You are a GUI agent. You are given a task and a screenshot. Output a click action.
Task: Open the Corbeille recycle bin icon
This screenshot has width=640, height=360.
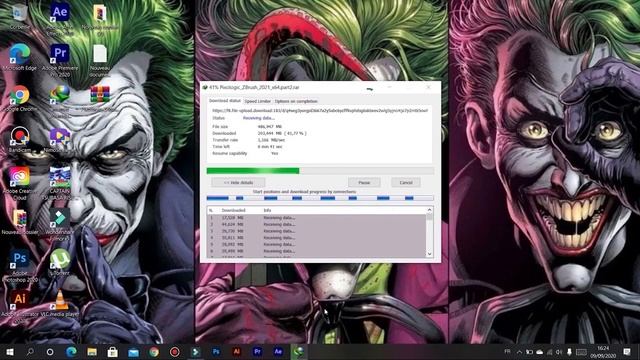coord(19,17)
